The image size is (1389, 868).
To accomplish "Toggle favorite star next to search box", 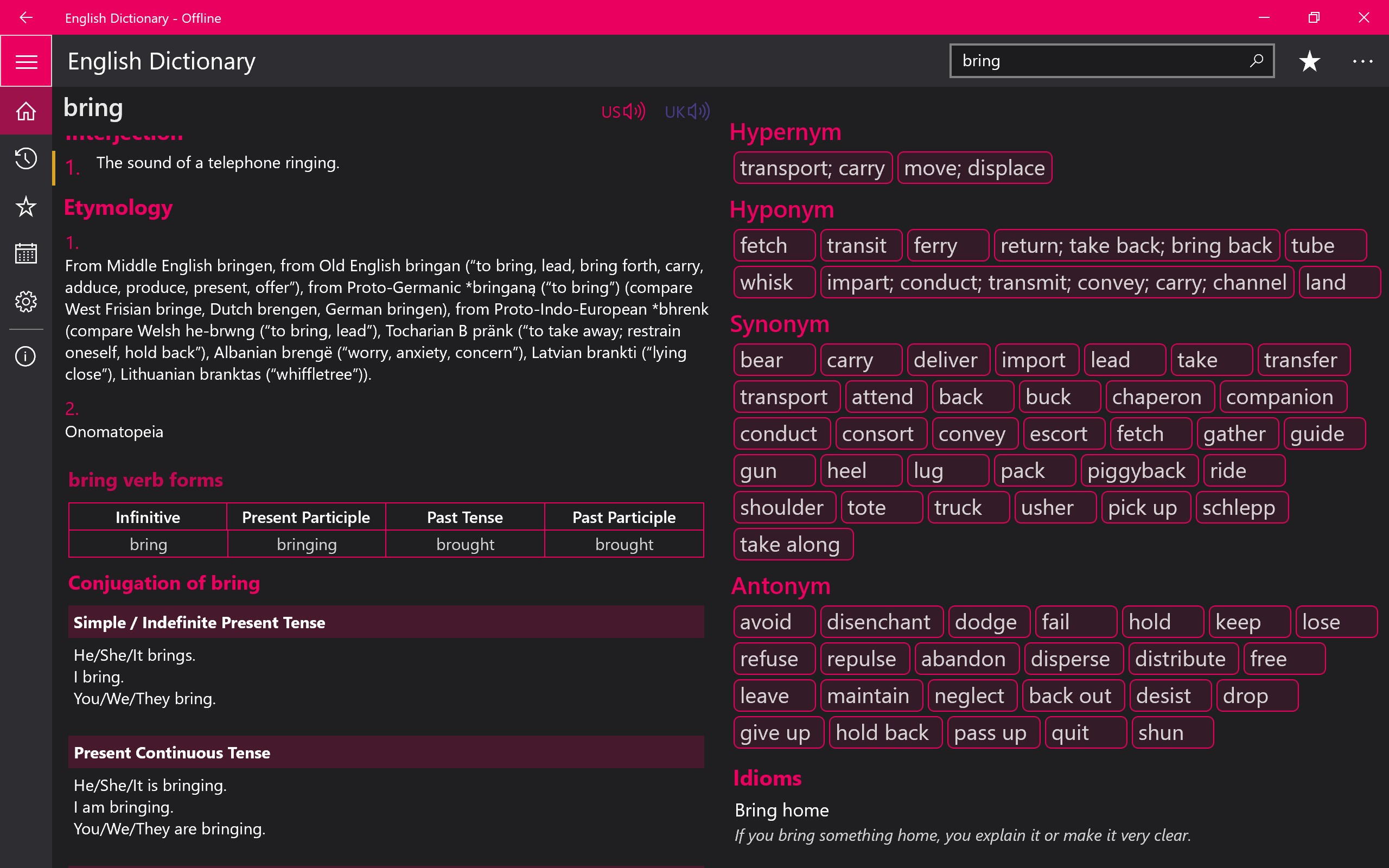I will (x=1309, y=61).
